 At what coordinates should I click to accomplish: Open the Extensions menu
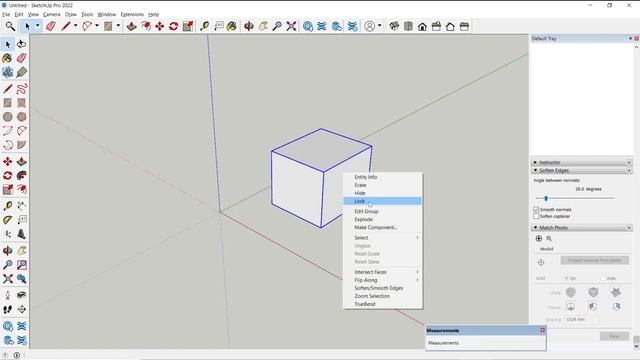click(x=132, y=14)
